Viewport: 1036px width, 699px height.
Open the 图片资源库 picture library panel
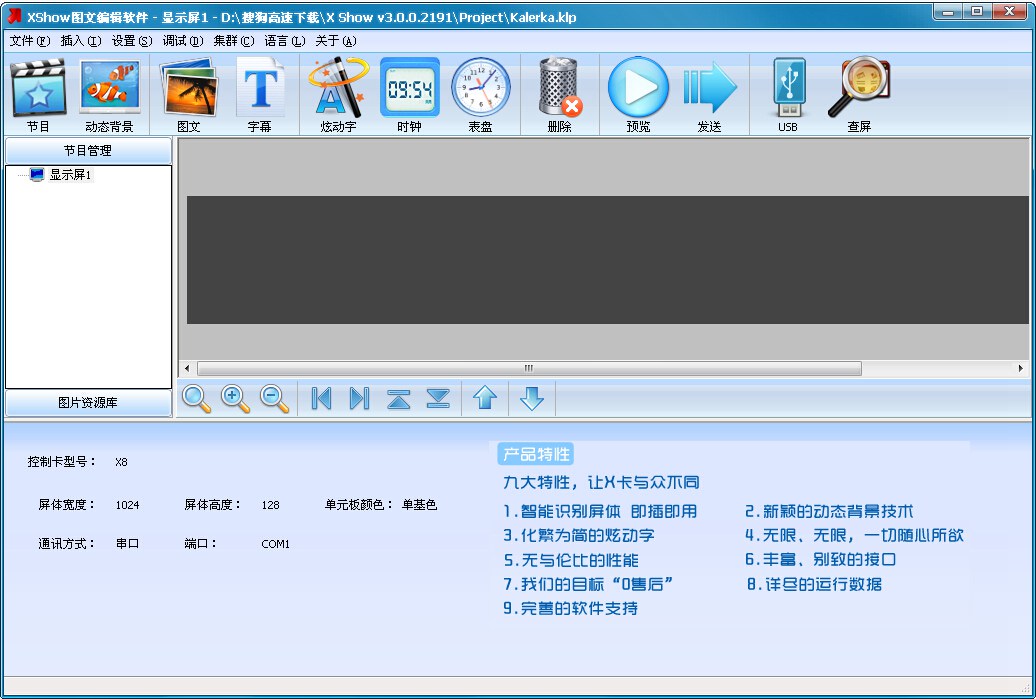point(88,403)
